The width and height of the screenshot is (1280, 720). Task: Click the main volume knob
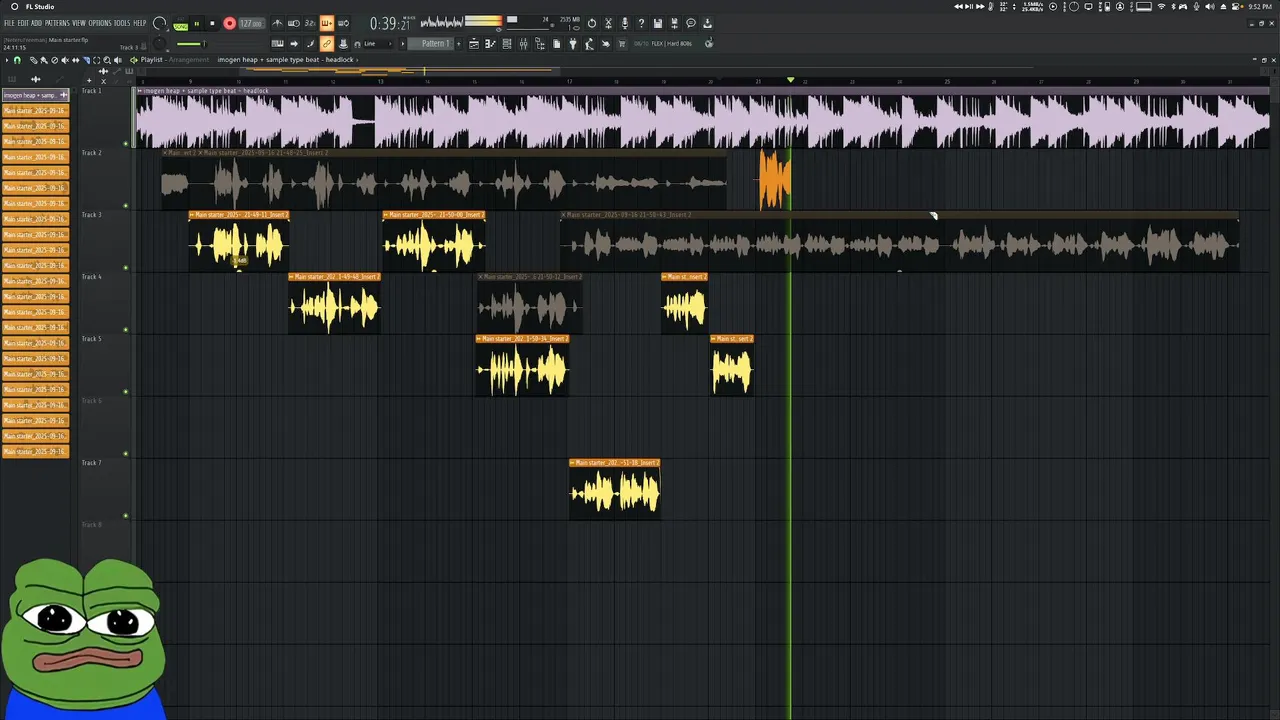(159, 23)
